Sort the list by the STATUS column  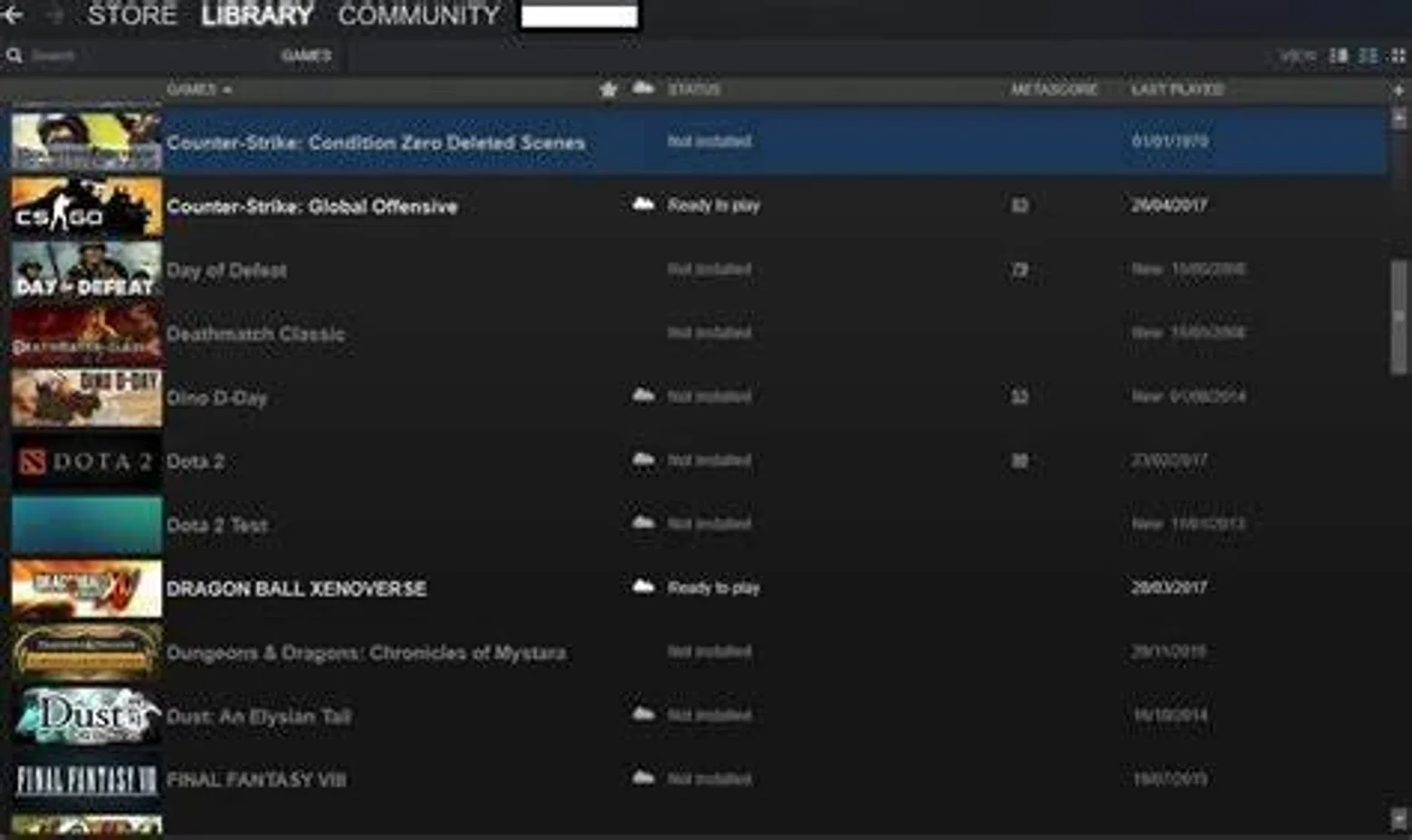[694, 90]
